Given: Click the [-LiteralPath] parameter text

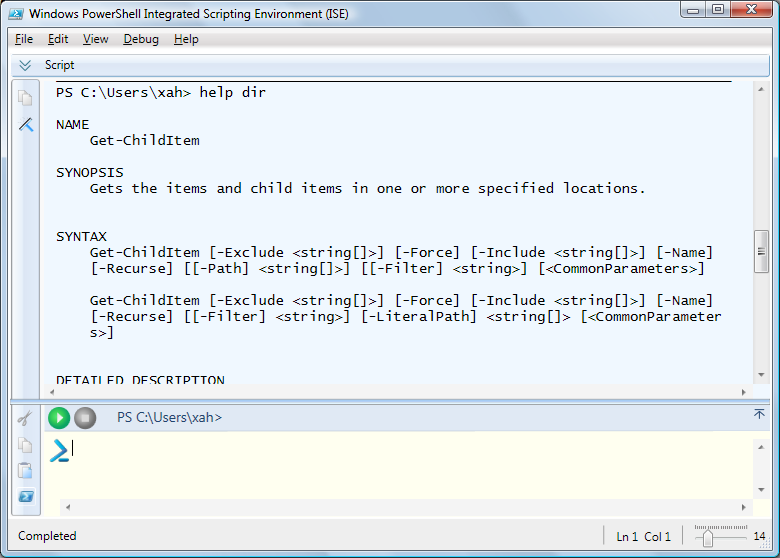Looking at the screenshot, I should pos(419,316).
